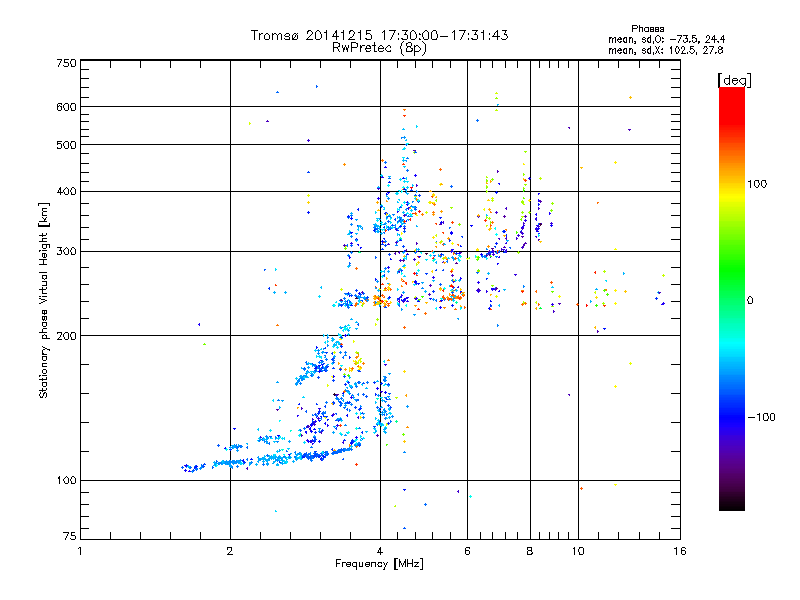Click the colorbar tick label '0'

750,301
